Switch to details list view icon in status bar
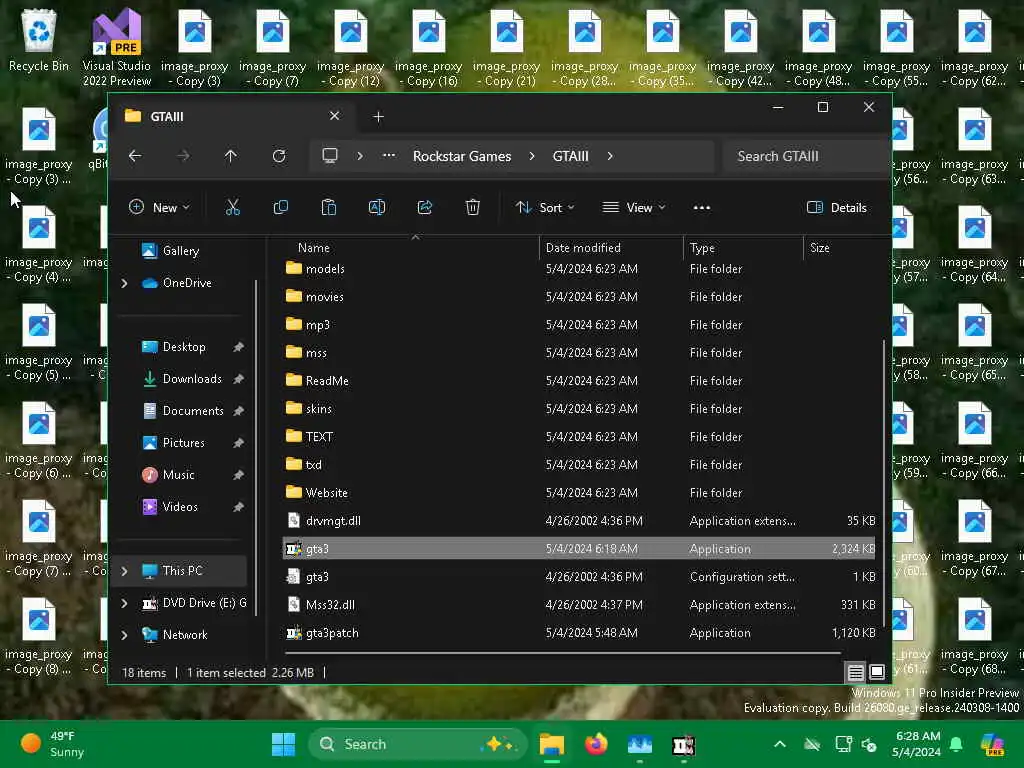1024x768 pixels. pyautogui.click(x=856, y=672)
